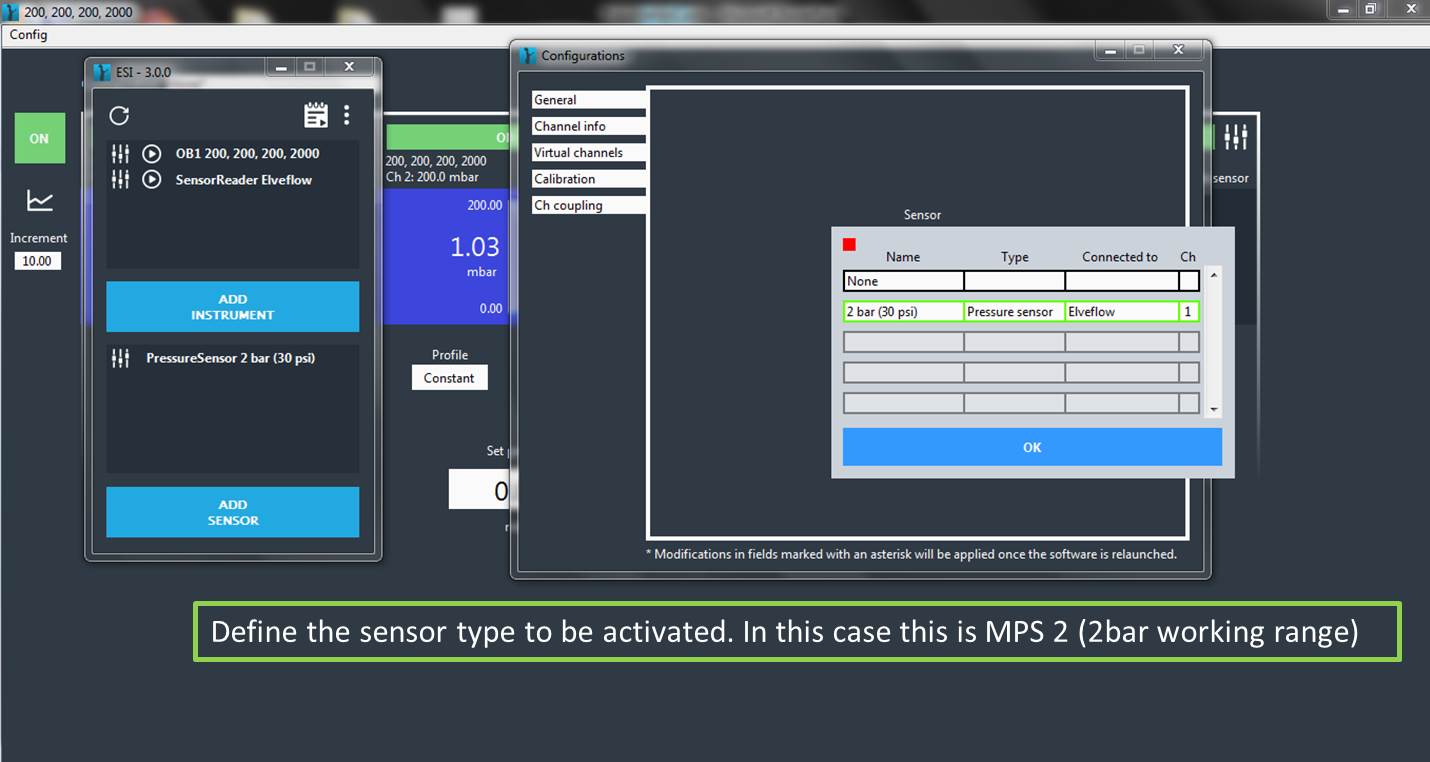Viewport: 1430px width, 762px height.
Task: Confirm sensor selection with OK button
Action: 1031,447
